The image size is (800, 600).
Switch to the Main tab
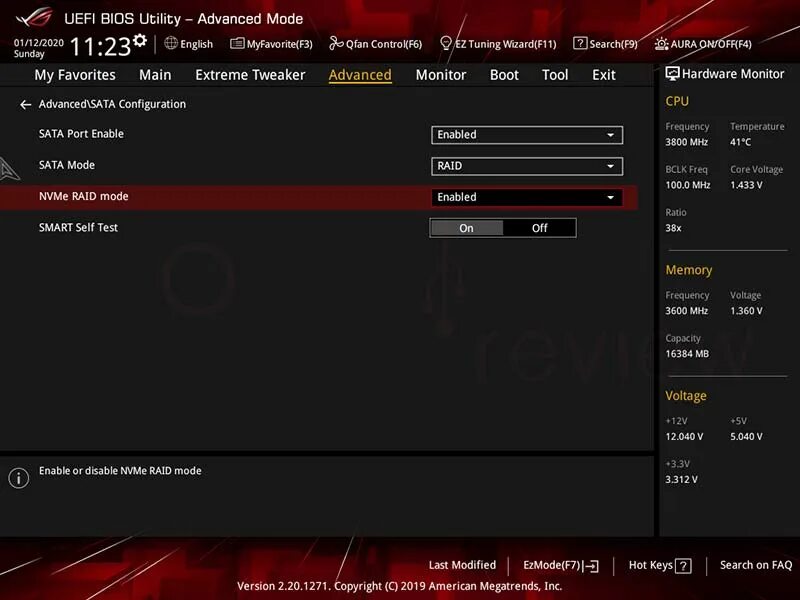(x=155, y=75)
